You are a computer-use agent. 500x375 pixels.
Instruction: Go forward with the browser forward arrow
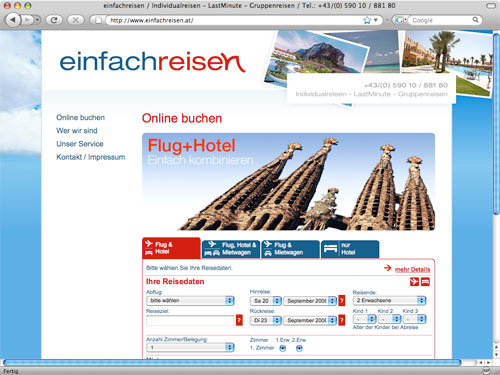[27, 20]
